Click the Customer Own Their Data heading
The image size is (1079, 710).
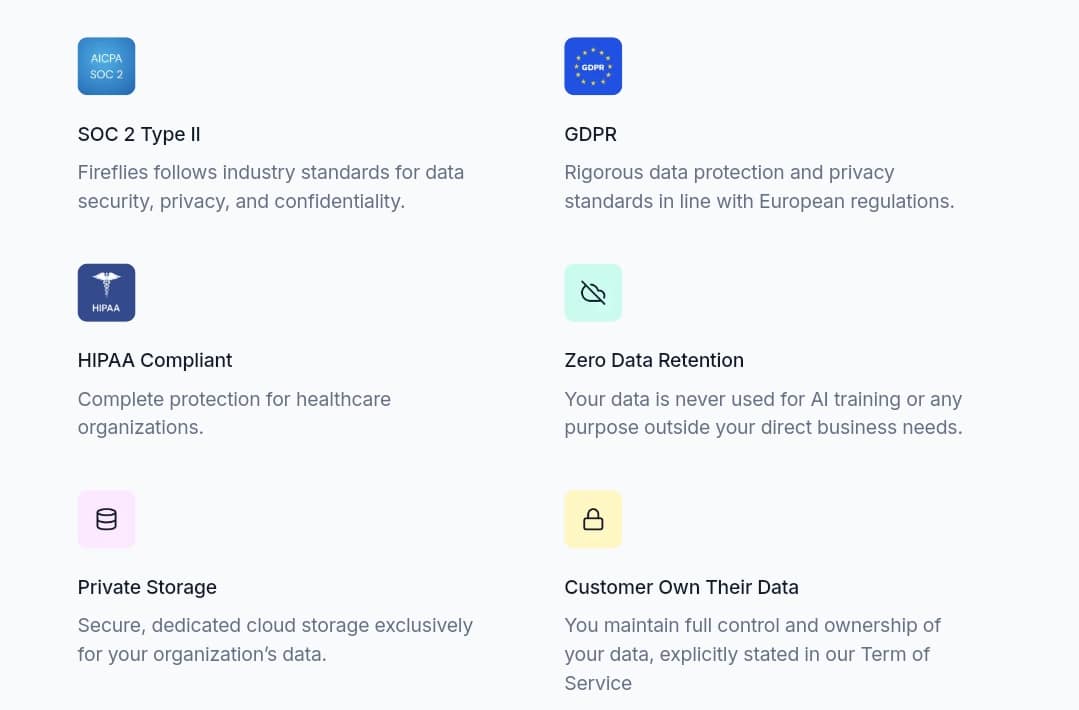681,587
